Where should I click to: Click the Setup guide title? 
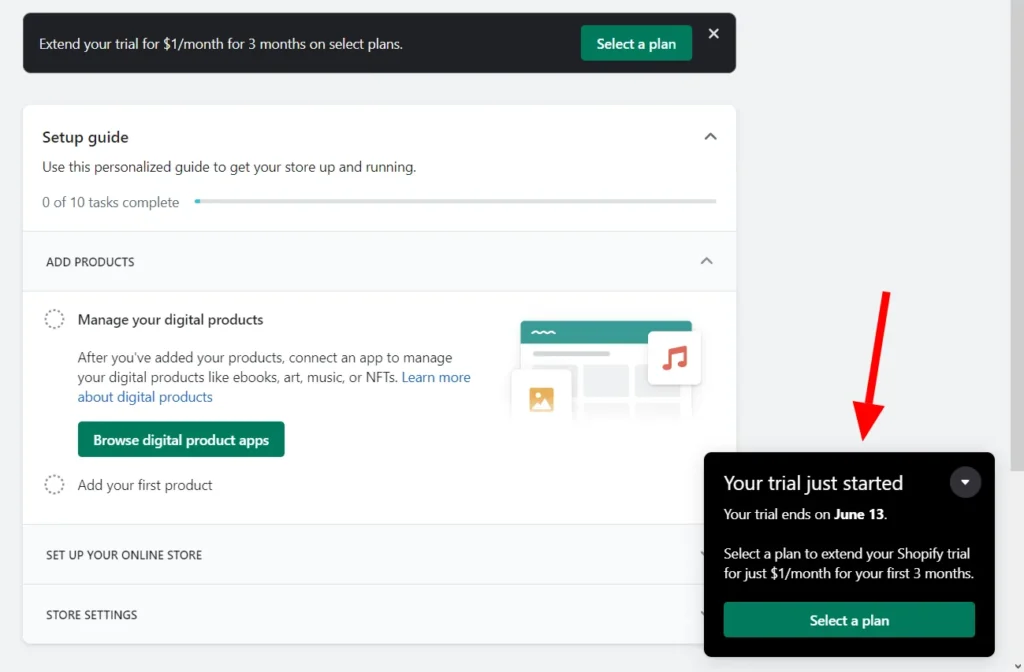(x=86, y=137)
